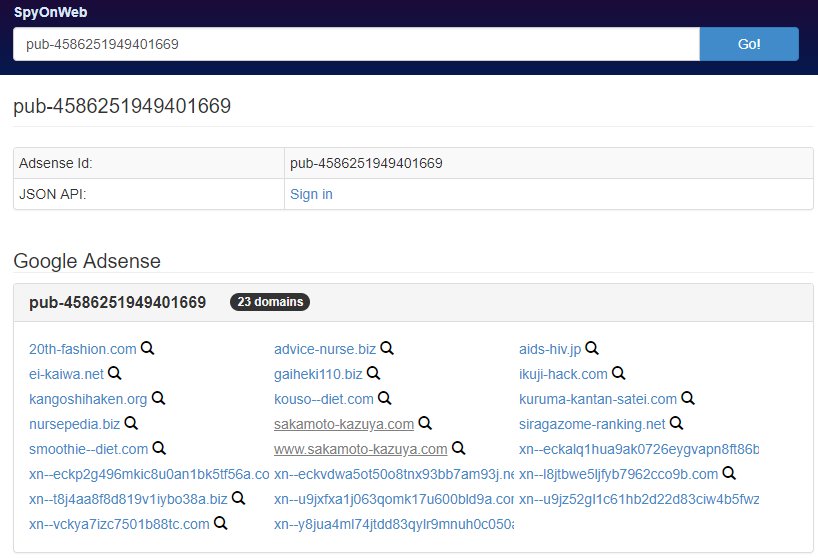Click magnifier icon next to gaiheki110.biz
The height and width of the screenshot is (558, 818).
374,373
